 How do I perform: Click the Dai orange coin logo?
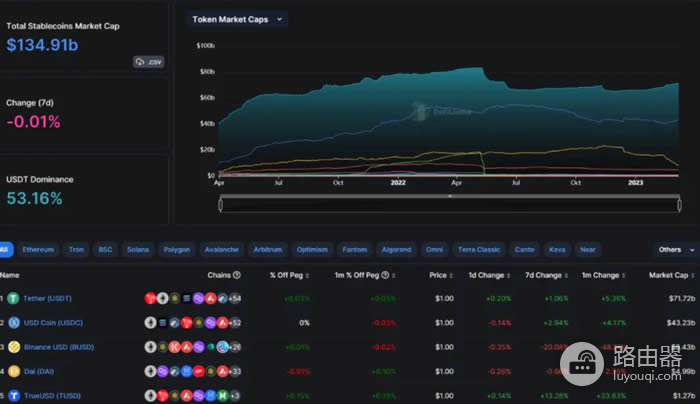[14, 371]
